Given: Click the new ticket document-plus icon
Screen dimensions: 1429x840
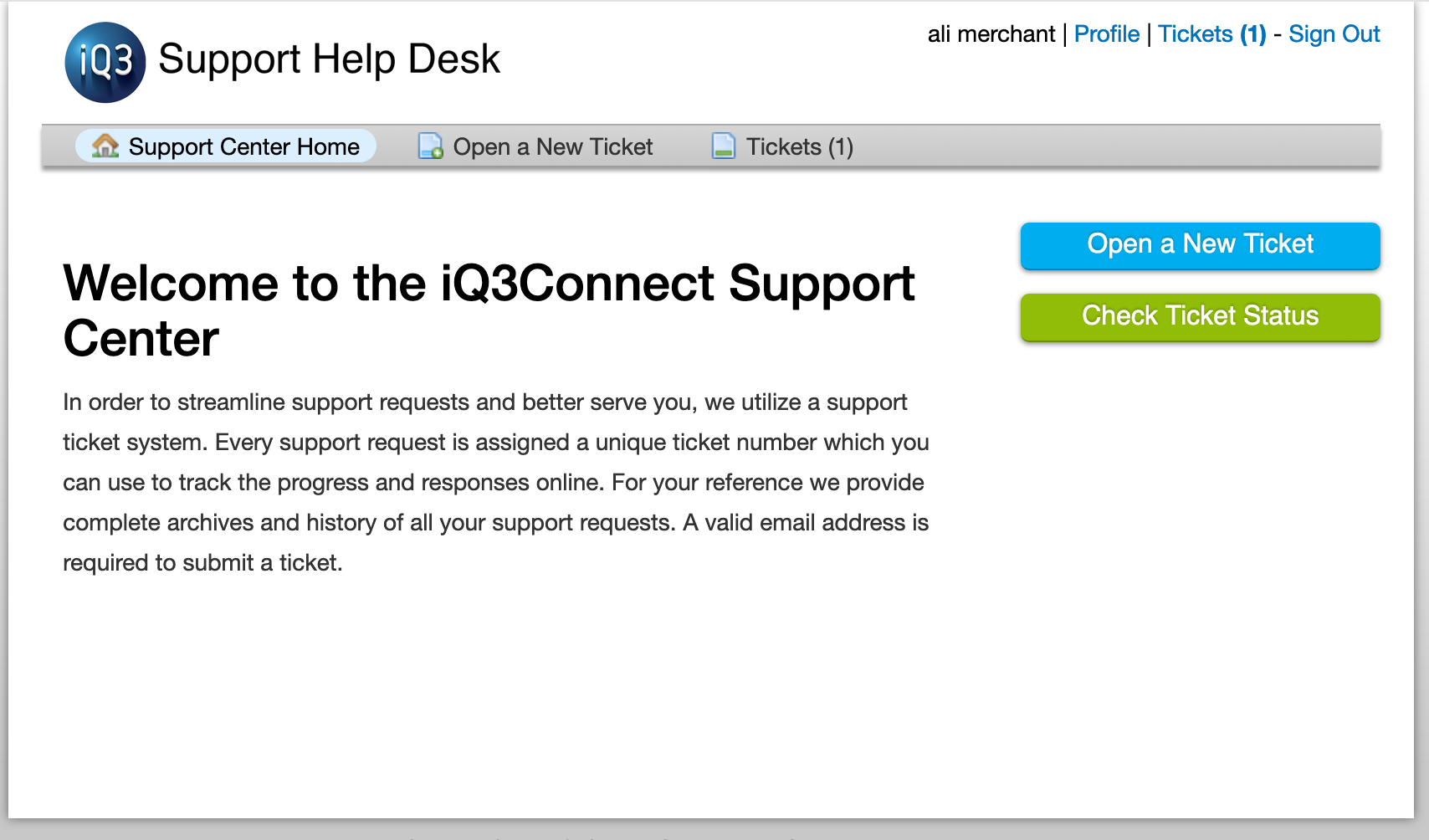Looking at the screenshot, I should coord(430,146).
